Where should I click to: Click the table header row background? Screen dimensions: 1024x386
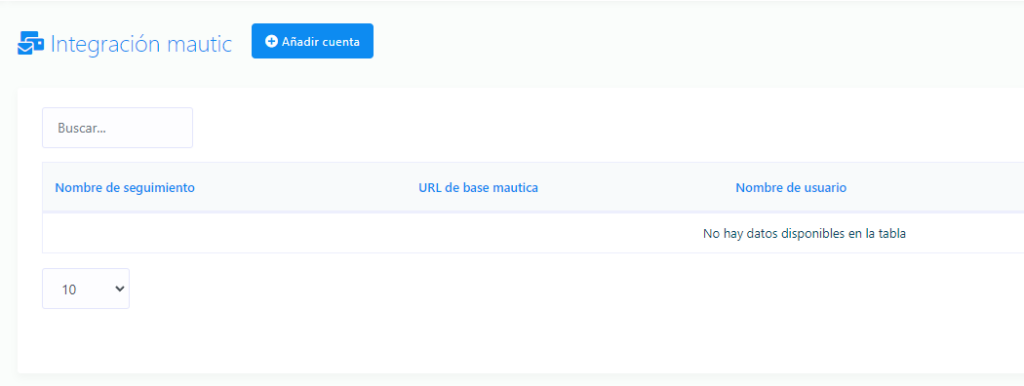[x=533, y=187]
